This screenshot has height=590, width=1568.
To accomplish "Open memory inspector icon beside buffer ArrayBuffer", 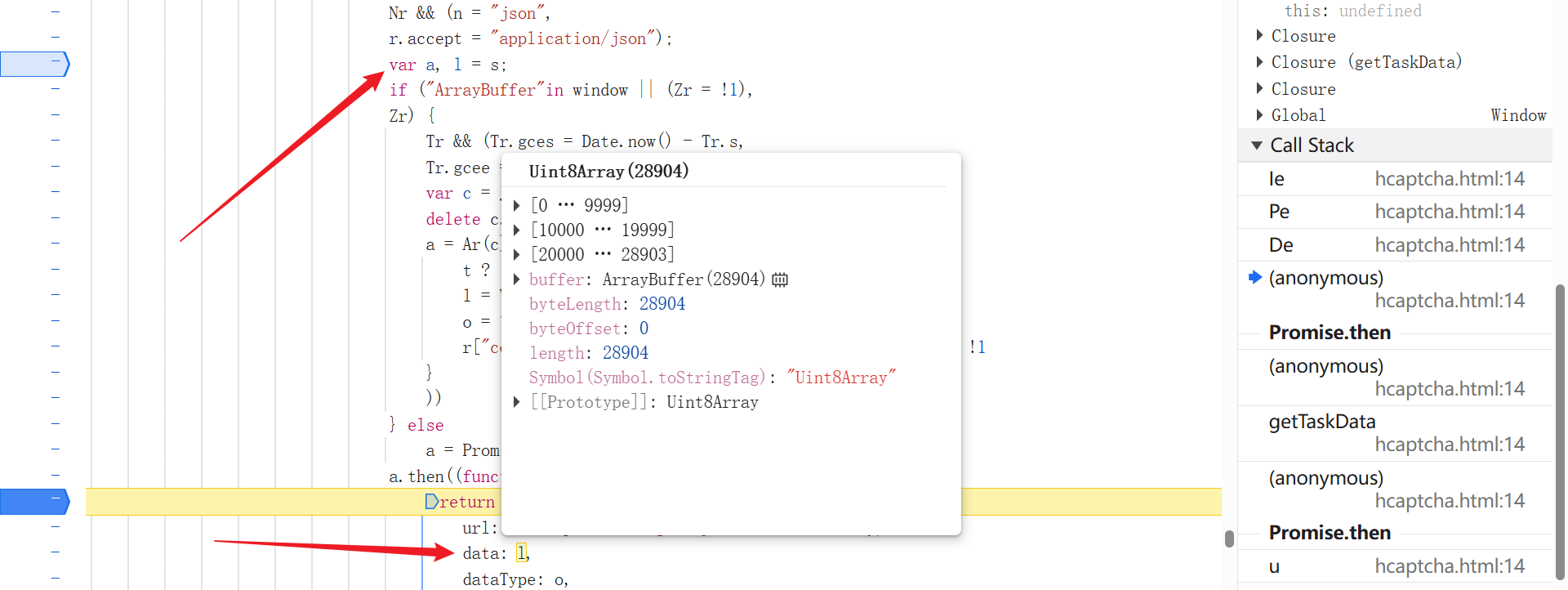I will point(780,279).
